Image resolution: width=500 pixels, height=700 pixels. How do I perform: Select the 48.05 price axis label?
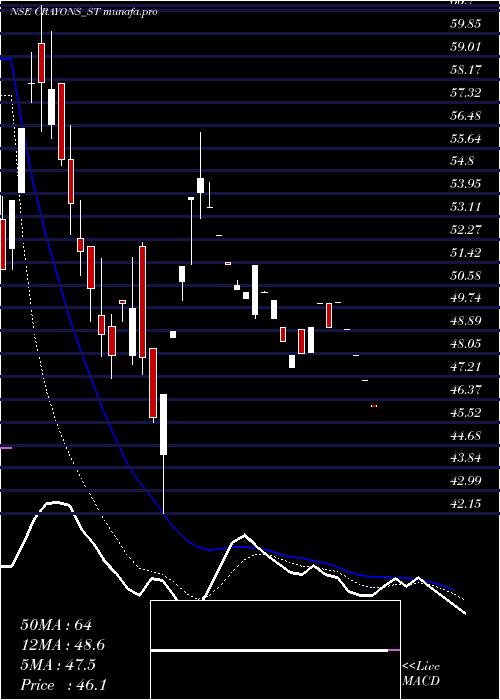[466, 344]
